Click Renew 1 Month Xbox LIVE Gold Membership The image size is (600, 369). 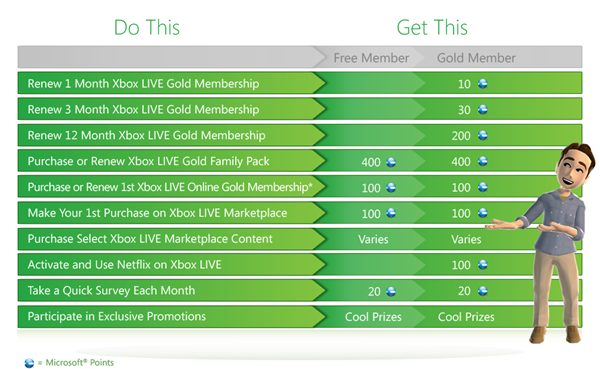[x=143, y=83]
